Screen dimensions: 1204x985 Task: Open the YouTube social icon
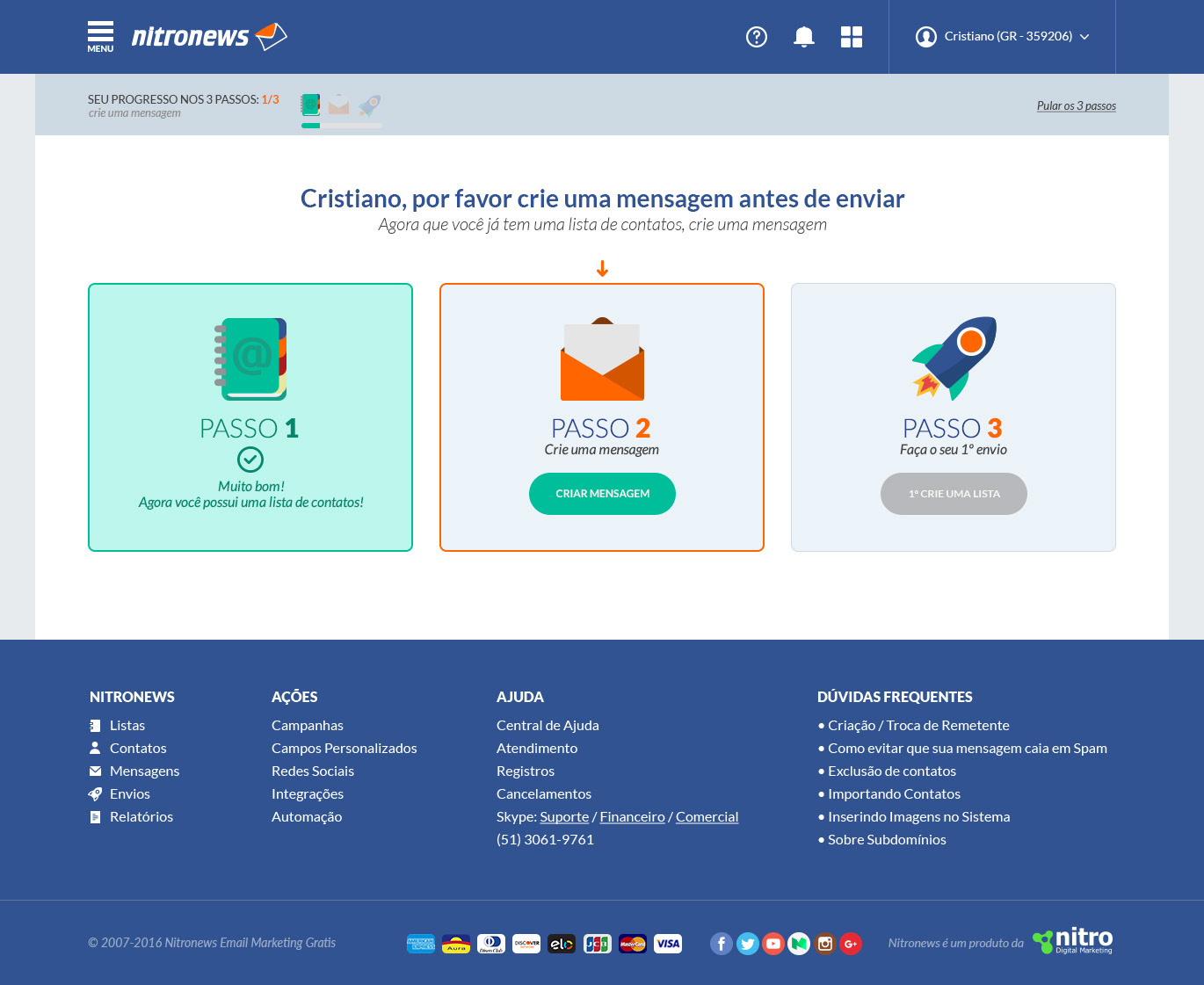click(x=773, y=945)
